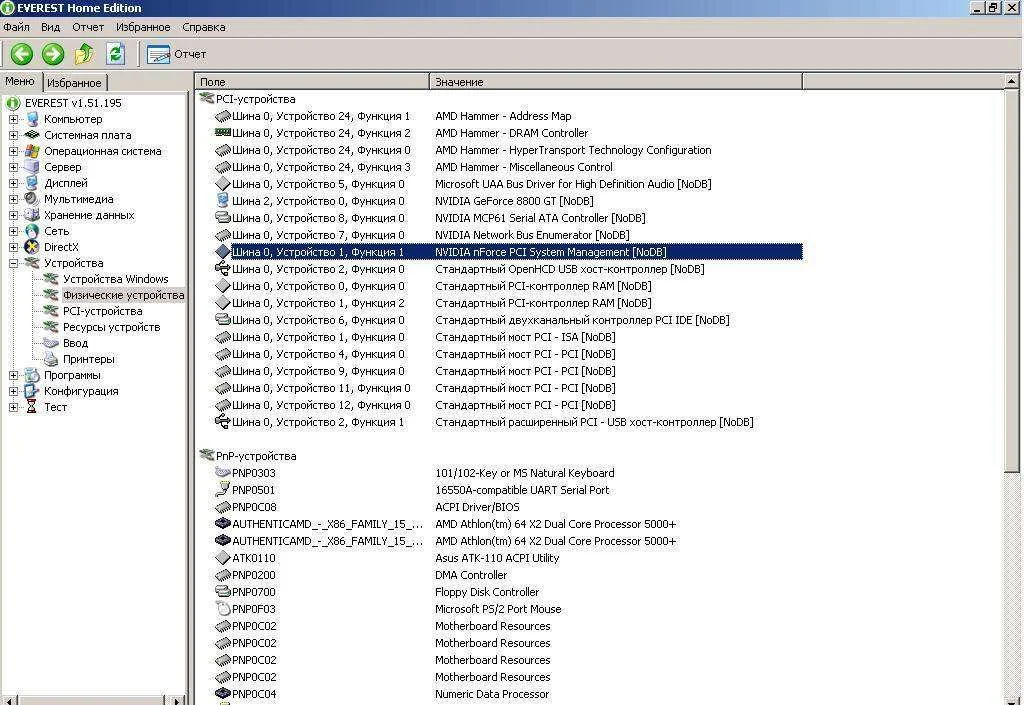Click the vertical scrollbar thumb of device list

(x=1011, y=281)
